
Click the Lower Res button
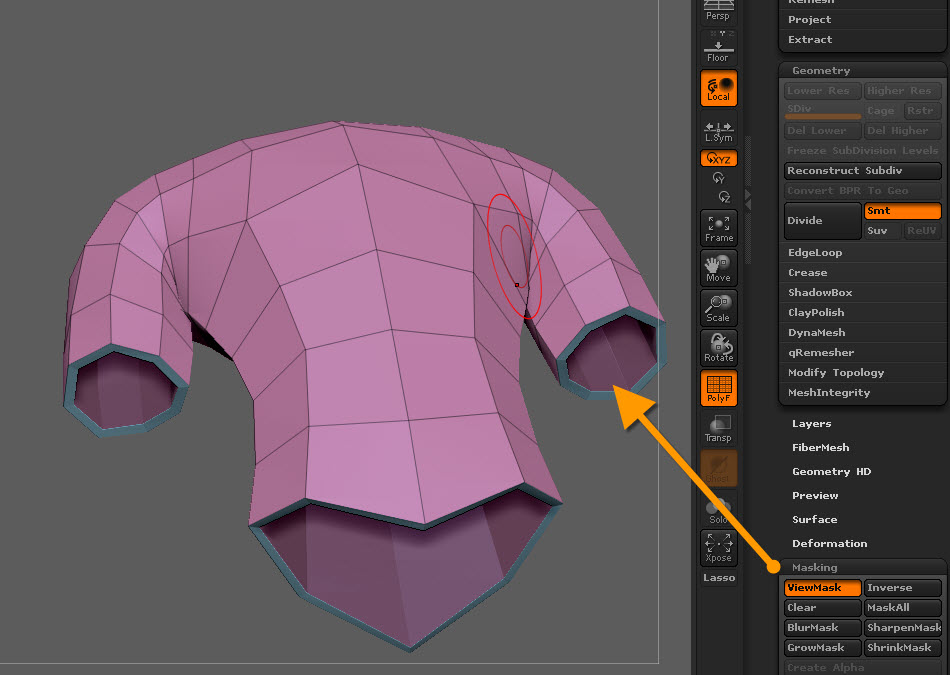tap(822, 91)
